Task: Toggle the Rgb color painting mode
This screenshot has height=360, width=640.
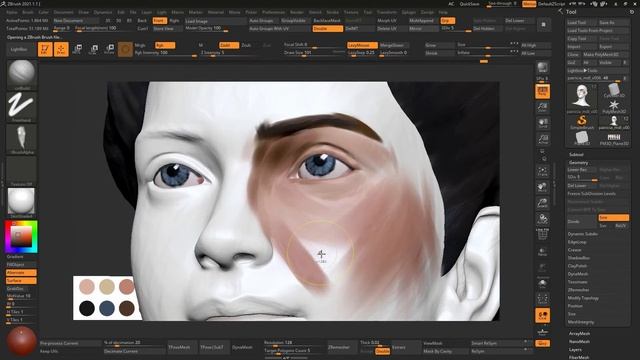Action: pyautogui.click(x=165, y=45)
